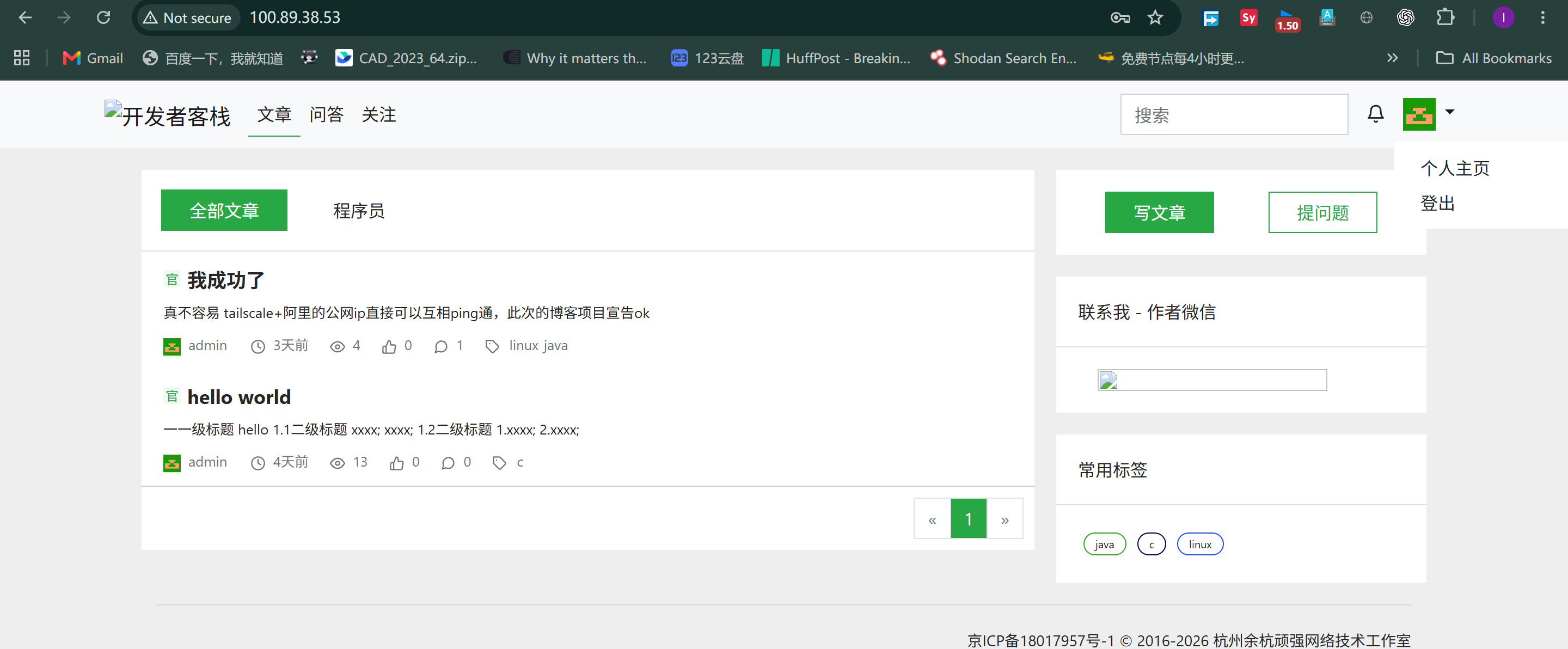Image resolution: width=1568 pixels, height=649 pixels.
Task: Select the 全部文章 category tab
Action: [x=224, y=210]
